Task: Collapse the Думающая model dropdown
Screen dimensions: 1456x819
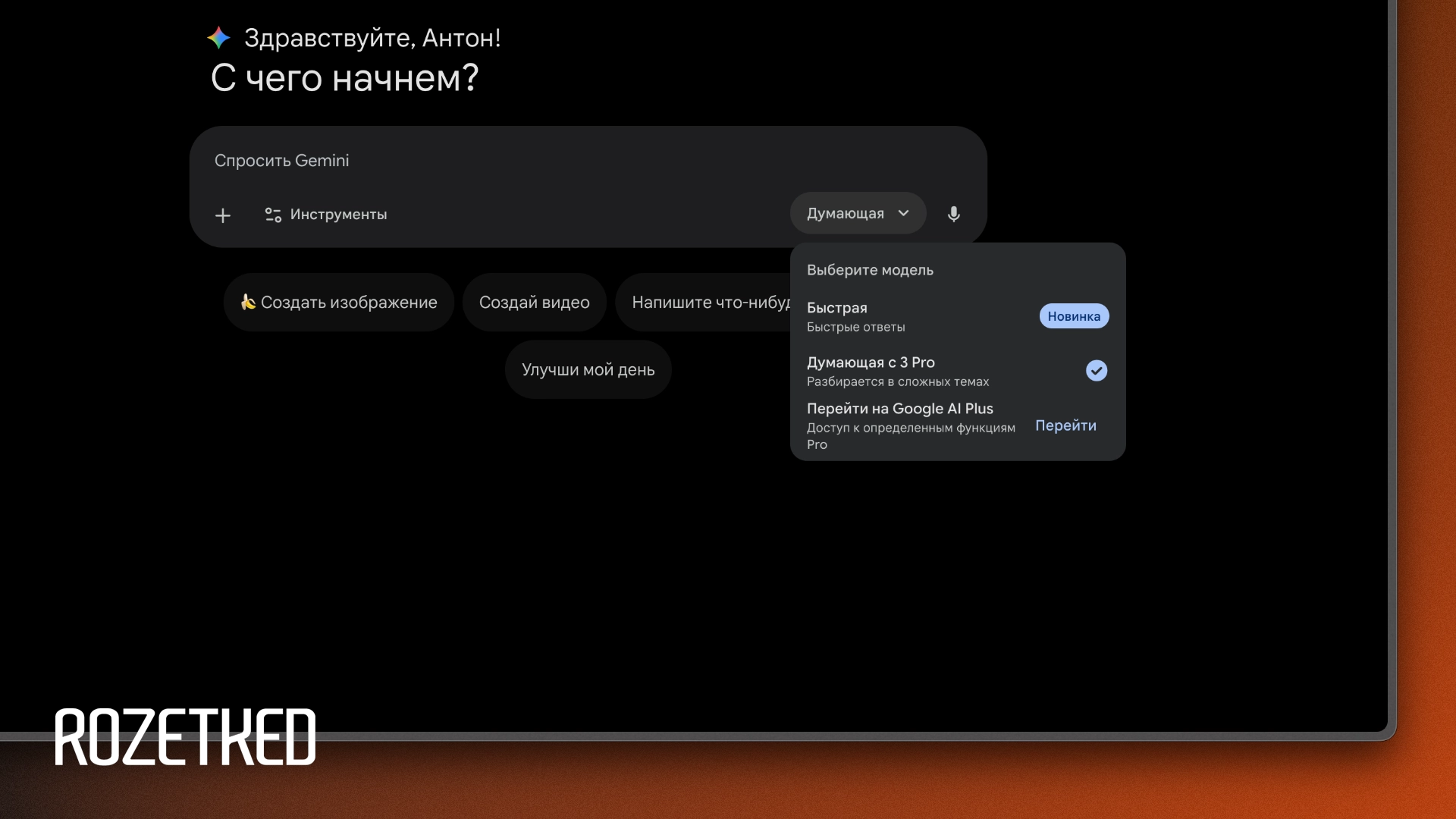Action: [846, 214]
